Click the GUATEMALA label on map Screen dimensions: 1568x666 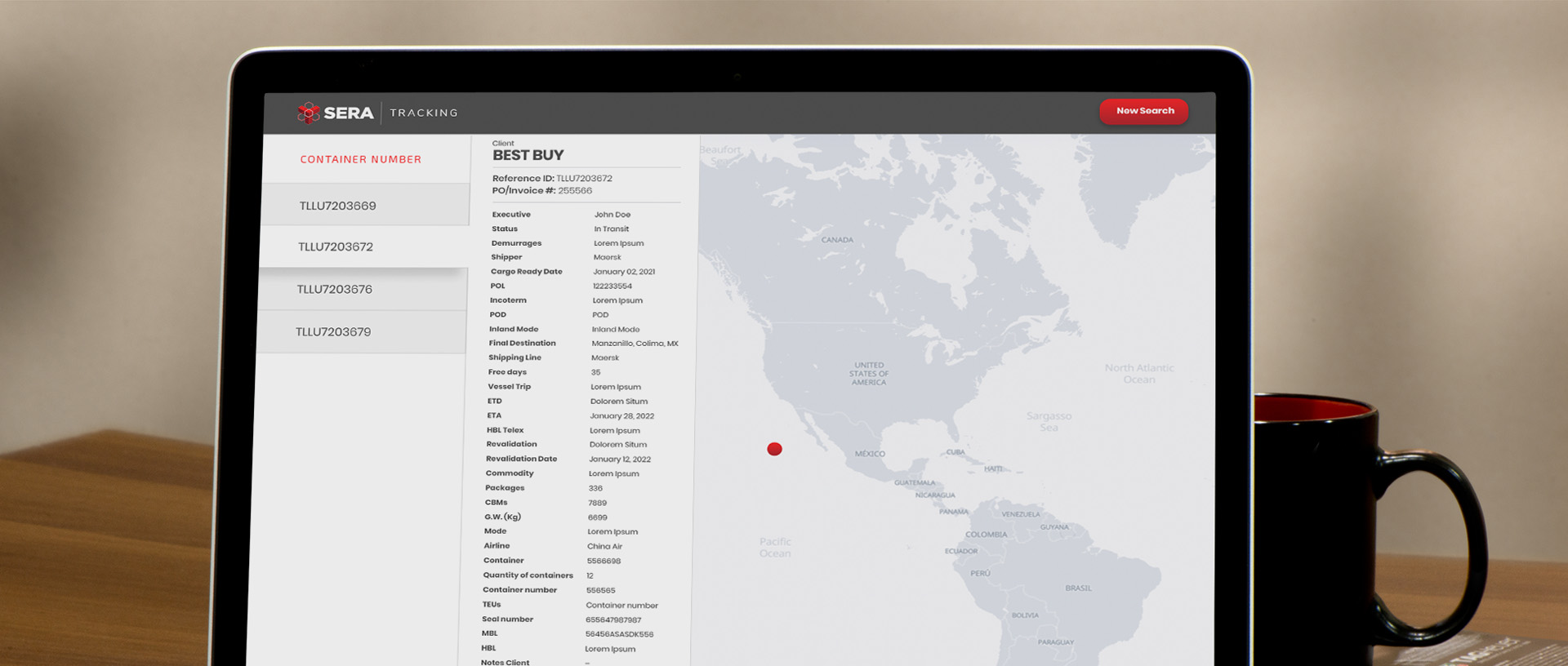915,483
